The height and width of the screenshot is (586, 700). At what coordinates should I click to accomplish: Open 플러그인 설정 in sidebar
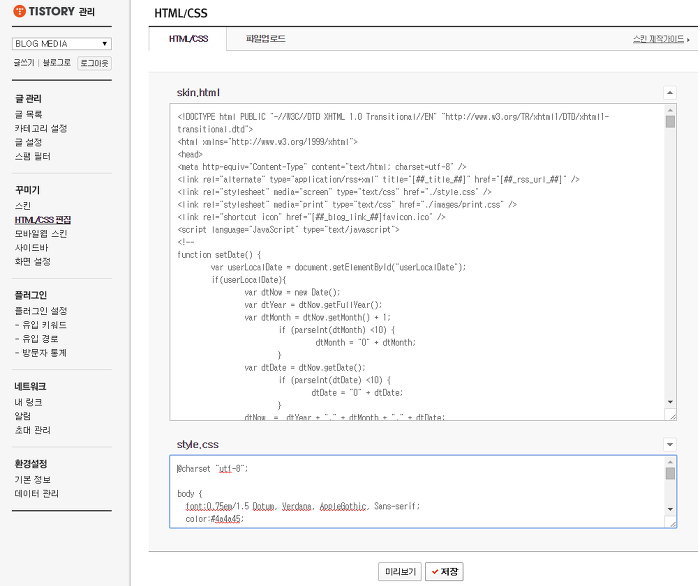41,311
